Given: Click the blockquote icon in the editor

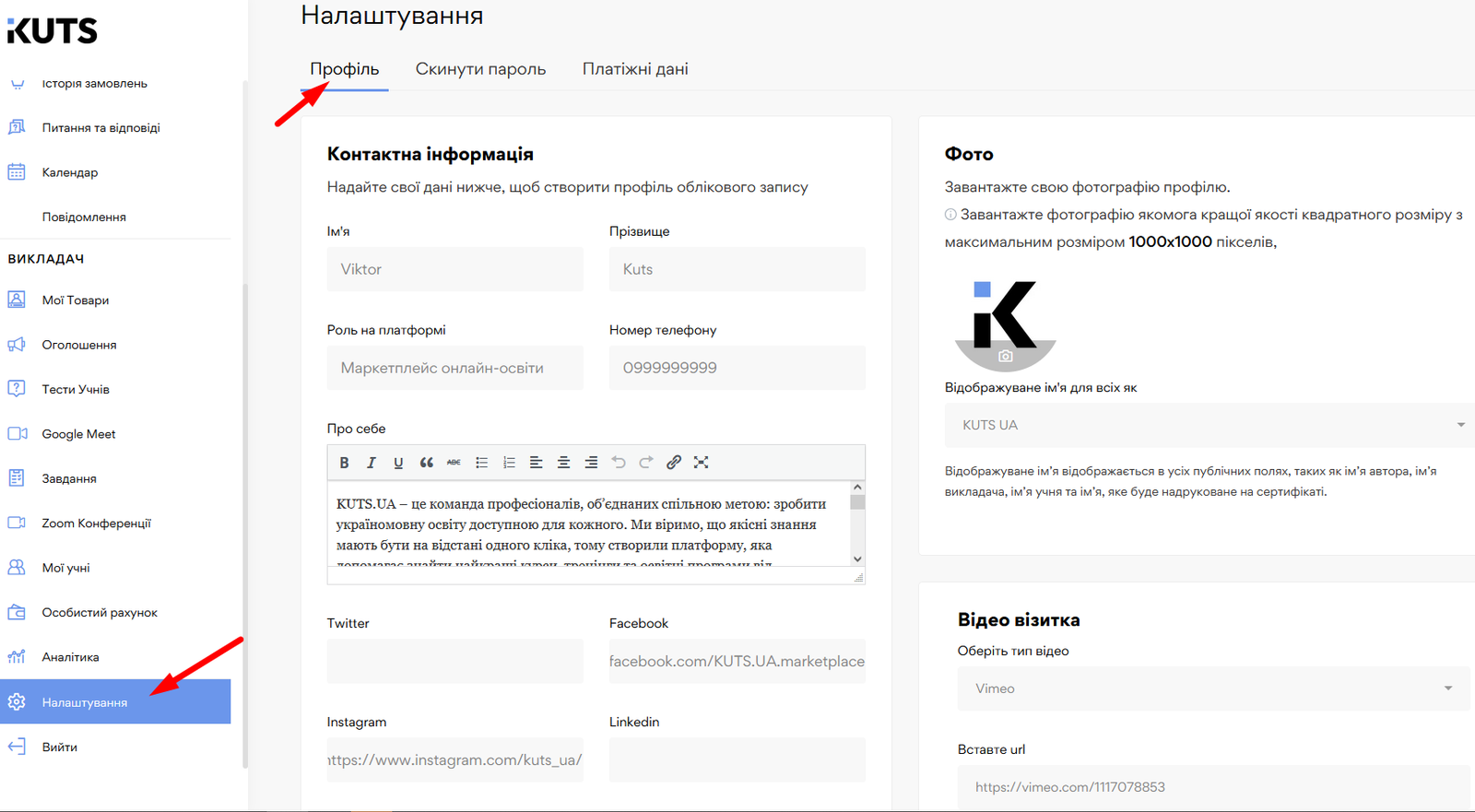Looking at the screenshot, I should point(426,463).
